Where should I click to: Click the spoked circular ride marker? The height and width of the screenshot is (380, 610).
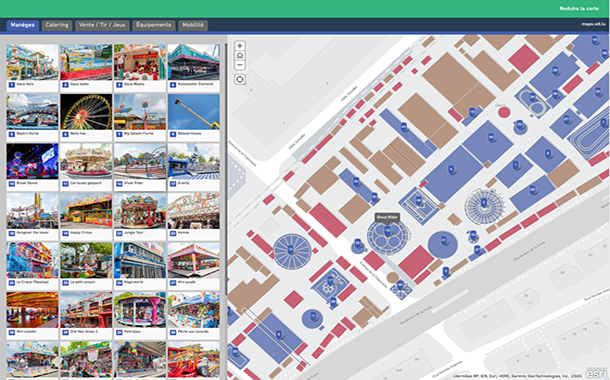point(290,250)
